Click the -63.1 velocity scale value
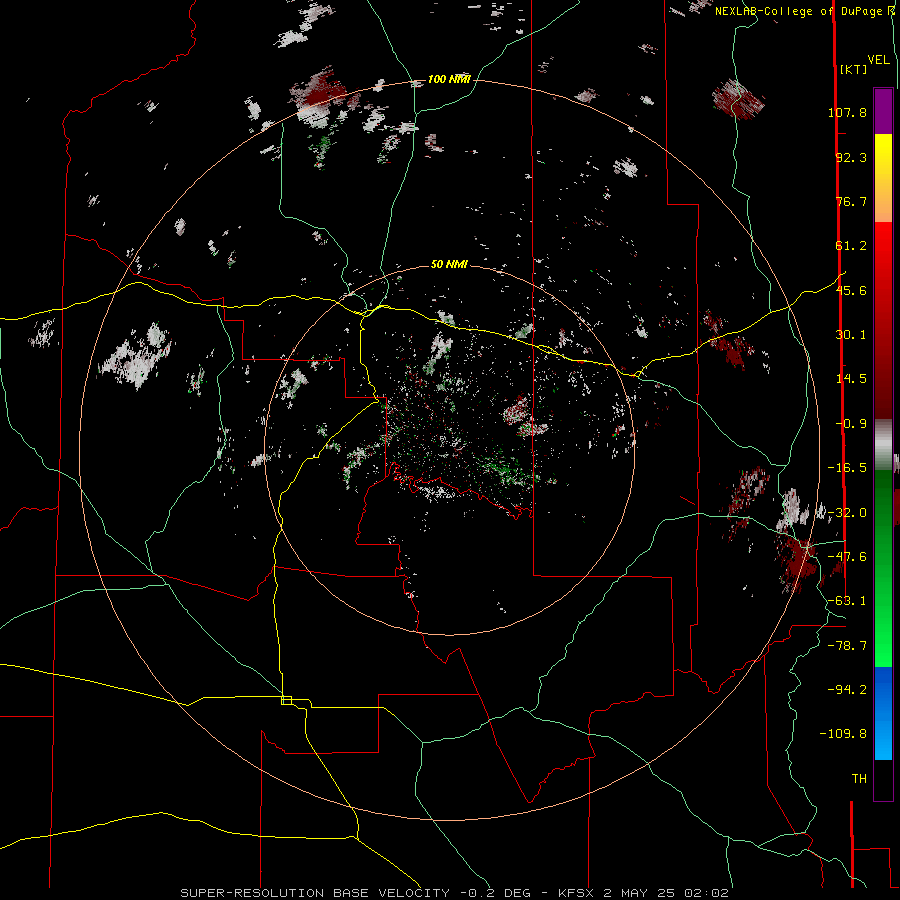The height and width of the screenshot is (900, 900). tap(847, 600)
